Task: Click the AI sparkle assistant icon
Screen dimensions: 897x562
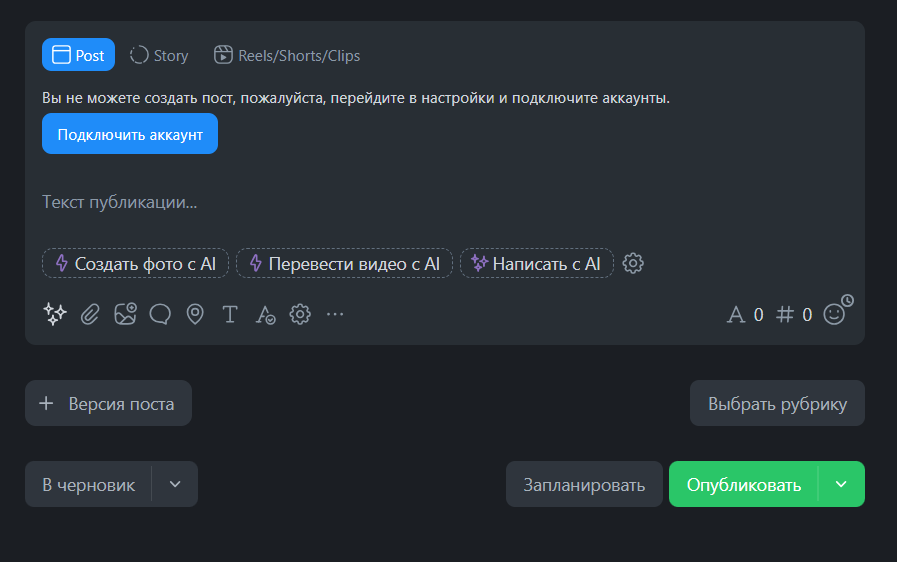Action: [54, 314]
